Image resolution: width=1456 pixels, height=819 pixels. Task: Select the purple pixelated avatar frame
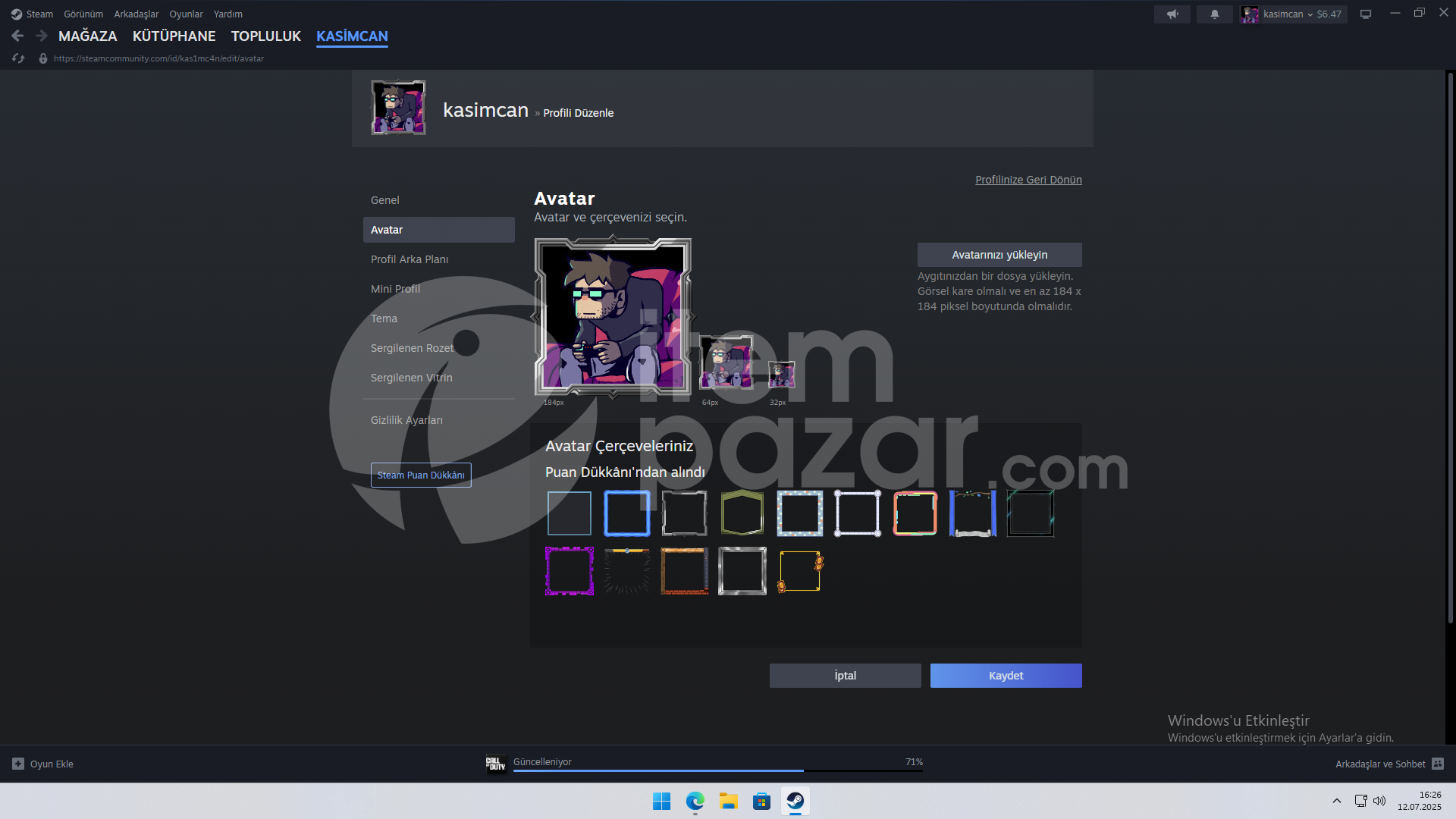[x=570, y=571]
